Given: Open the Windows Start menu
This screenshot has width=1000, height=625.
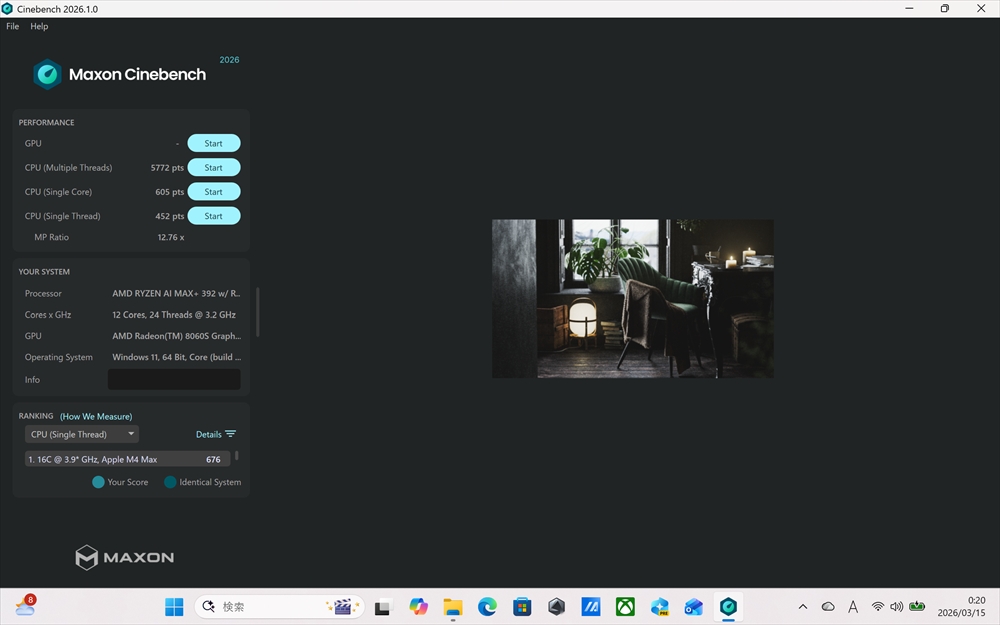Looking at the screenshot, I should click(x=174, y=607).
